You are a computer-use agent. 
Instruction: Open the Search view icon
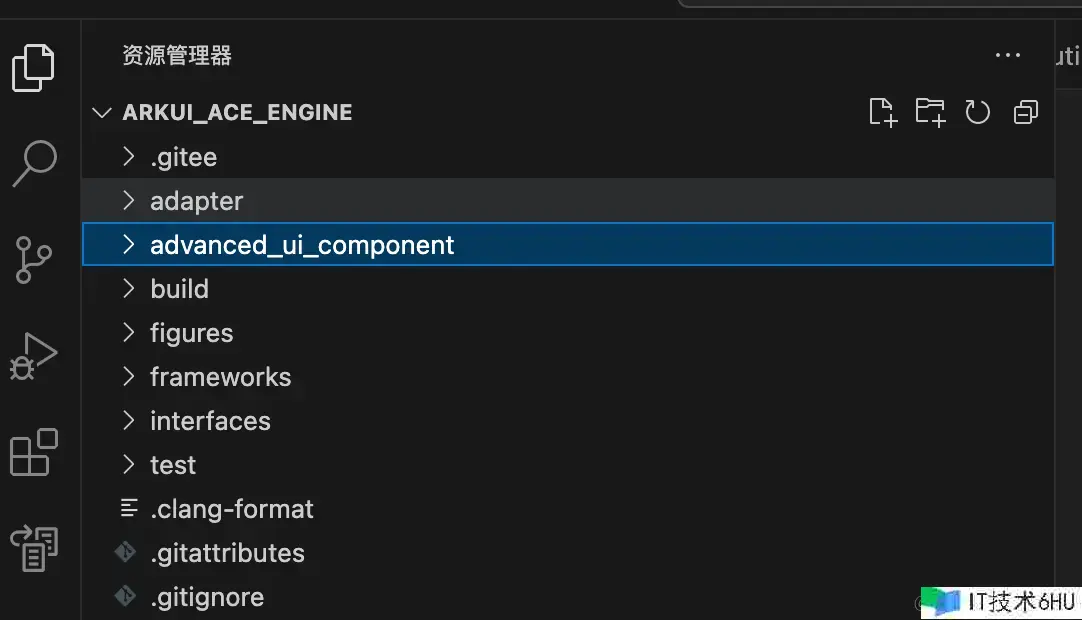coord(34,163)
